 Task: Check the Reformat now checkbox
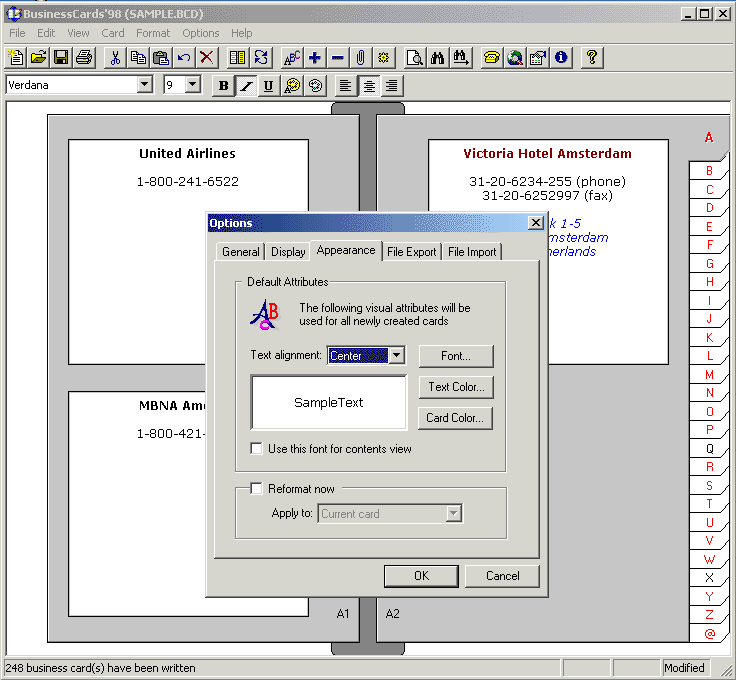[x=256, y=489]
